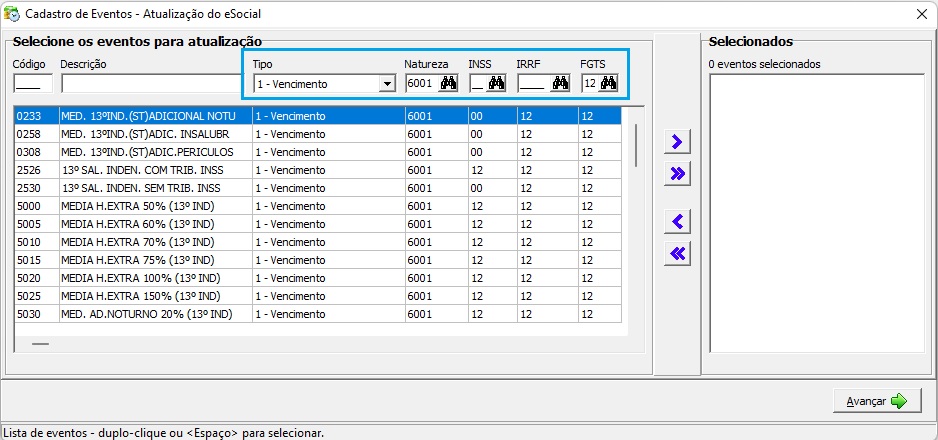Click the FGTS field containing 12
The height and width of the screenshot is (440, 938).
tap(590, 84)
